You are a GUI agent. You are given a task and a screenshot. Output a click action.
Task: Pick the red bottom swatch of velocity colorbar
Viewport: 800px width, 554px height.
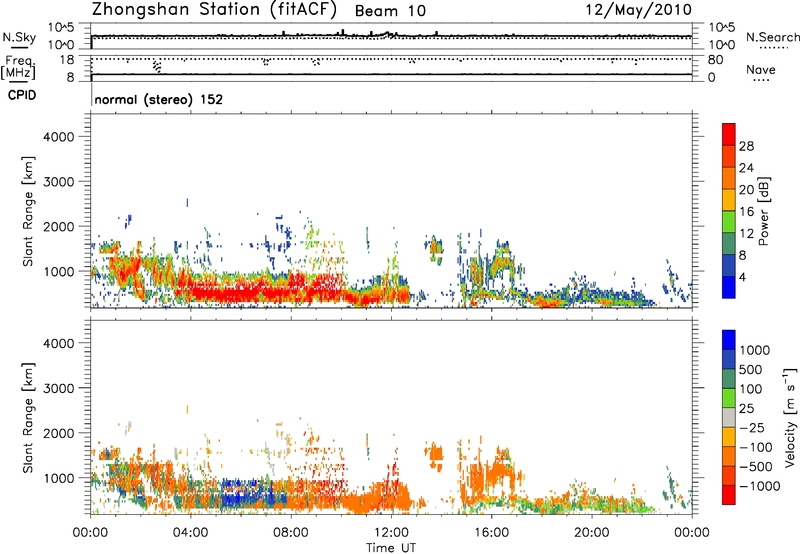pyautogui.click(x=729, y=495)
